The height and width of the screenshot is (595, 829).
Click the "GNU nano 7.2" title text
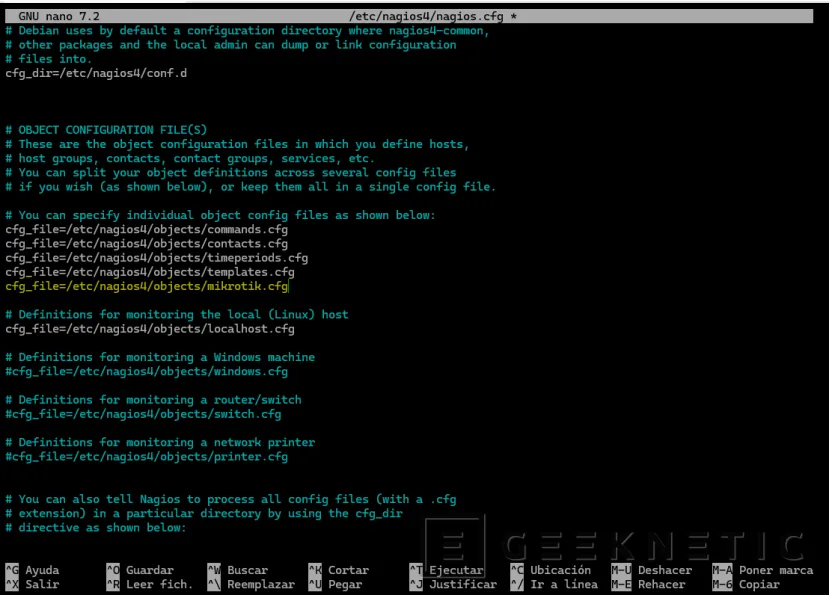59,16
